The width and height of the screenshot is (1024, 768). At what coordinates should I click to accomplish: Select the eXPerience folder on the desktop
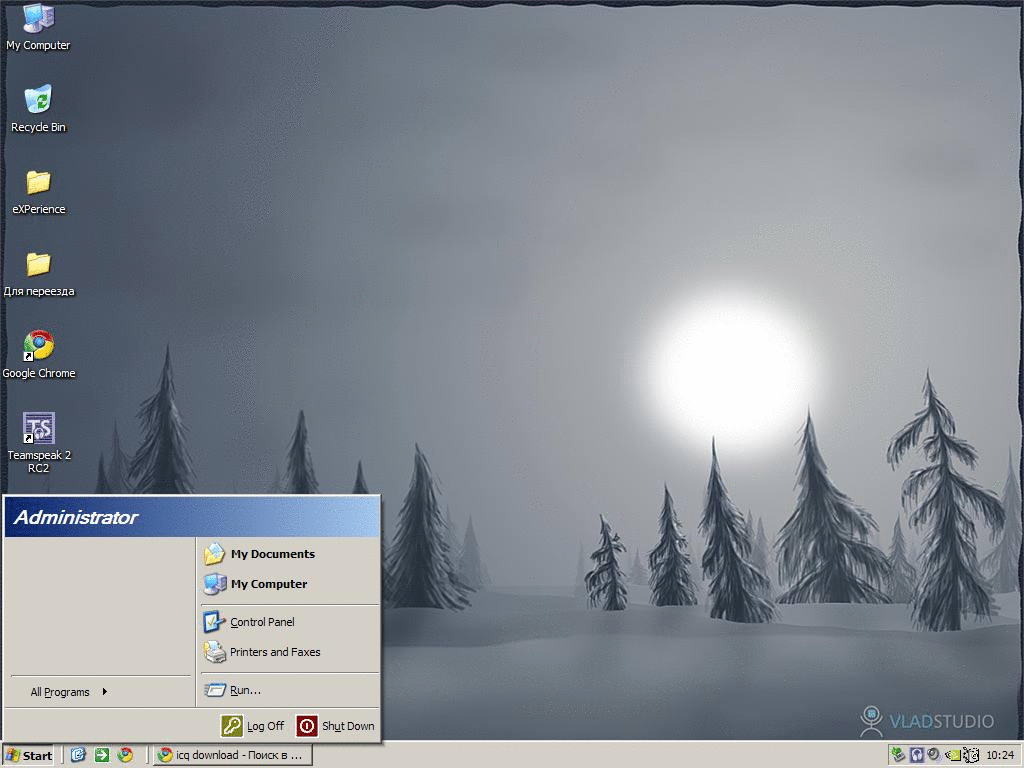pos(39,191)
